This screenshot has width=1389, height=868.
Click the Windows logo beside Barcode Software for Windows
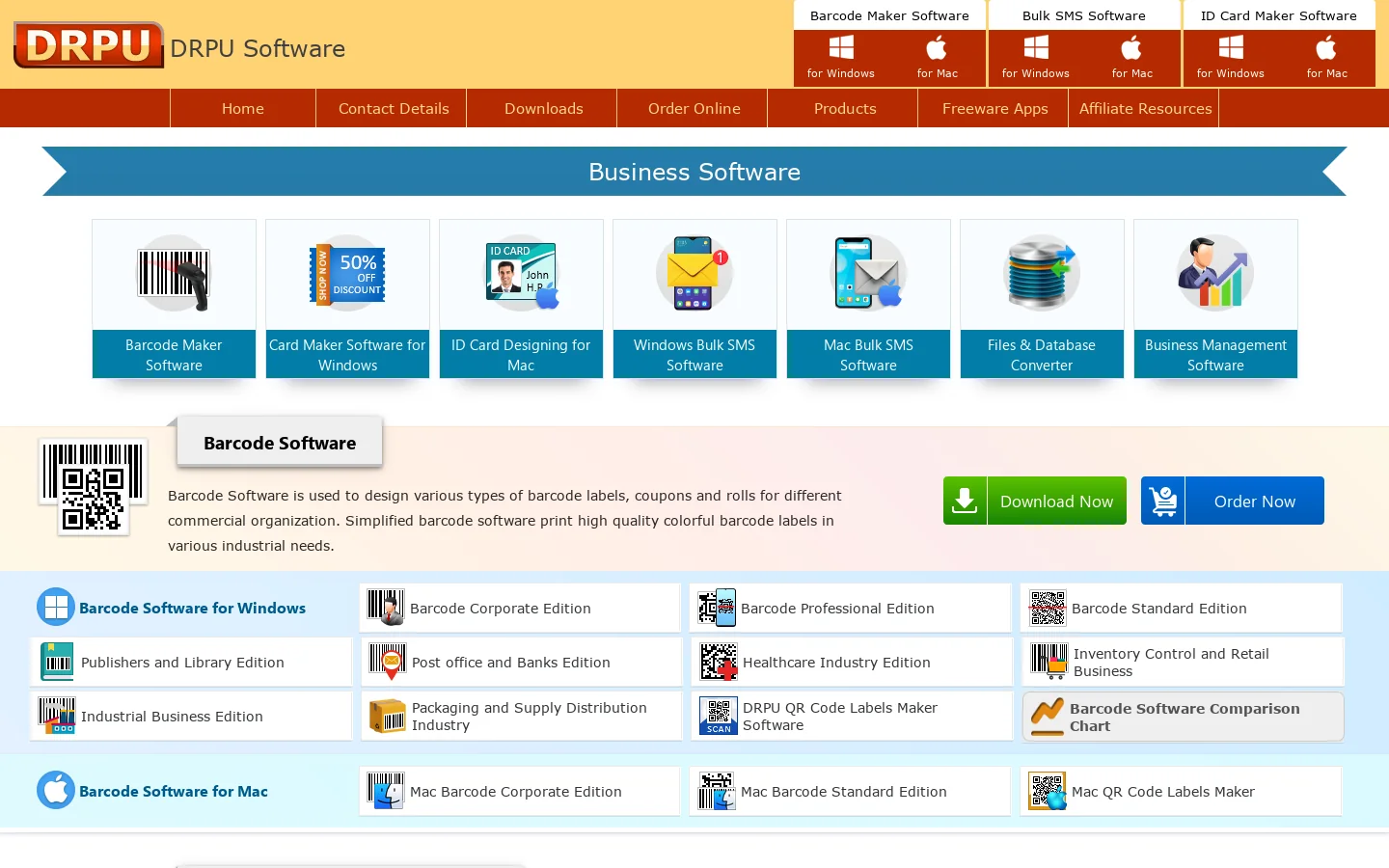pyautogui.click(x=56, y=608)
